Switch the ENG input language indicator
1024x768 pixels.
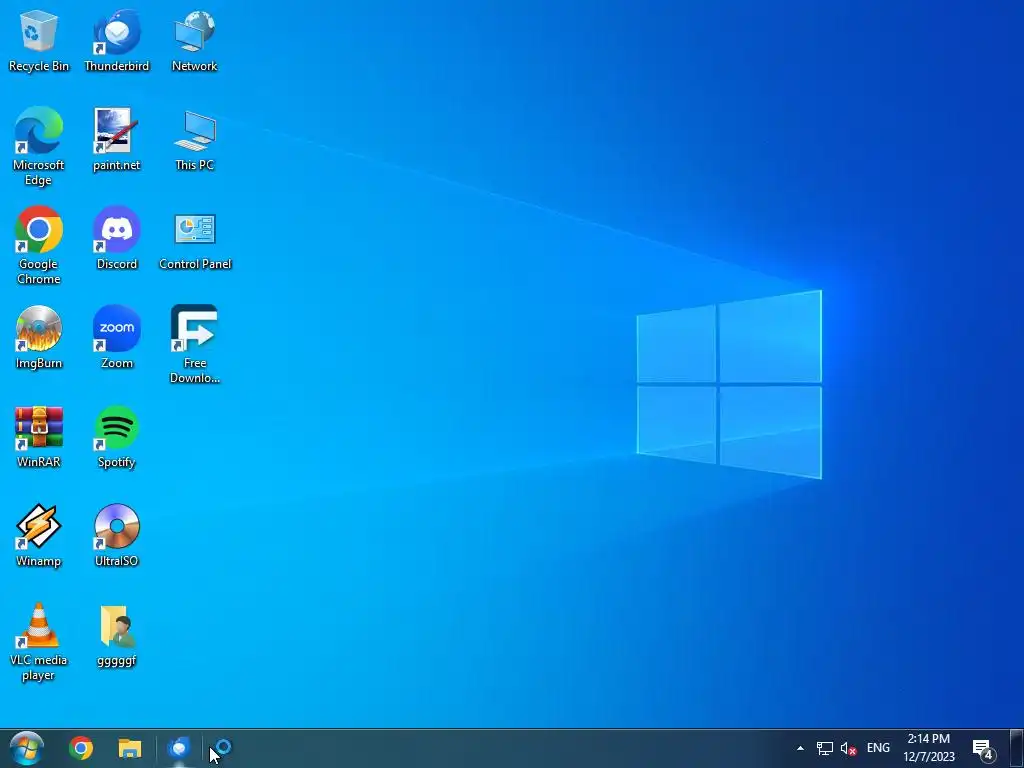click(878, 748)
